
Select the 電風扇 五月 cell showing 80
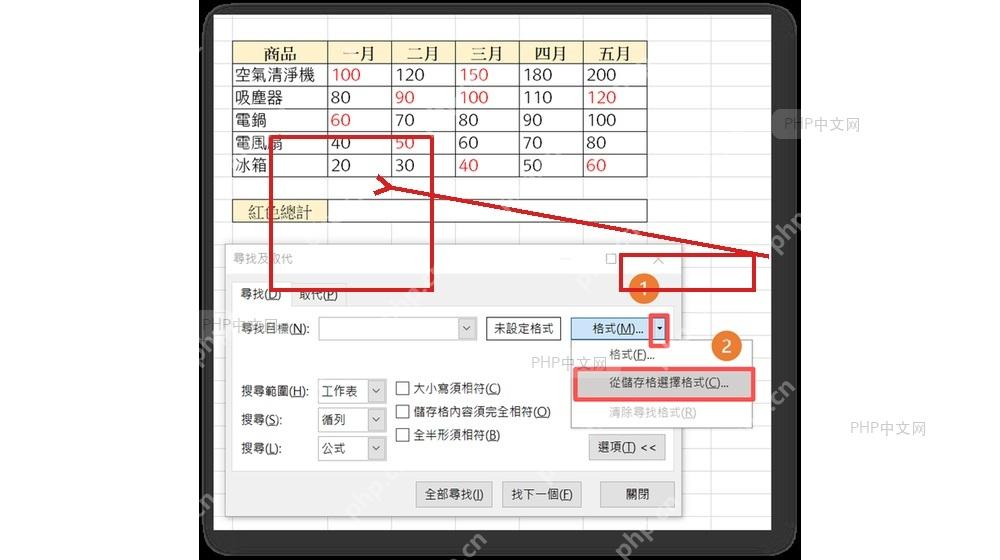(x=615, y=142)
